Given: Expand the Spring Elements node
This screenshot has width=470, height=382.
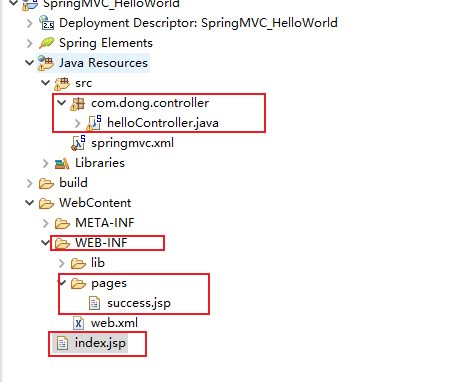Looking at the screenshot, I should (30, 43).
